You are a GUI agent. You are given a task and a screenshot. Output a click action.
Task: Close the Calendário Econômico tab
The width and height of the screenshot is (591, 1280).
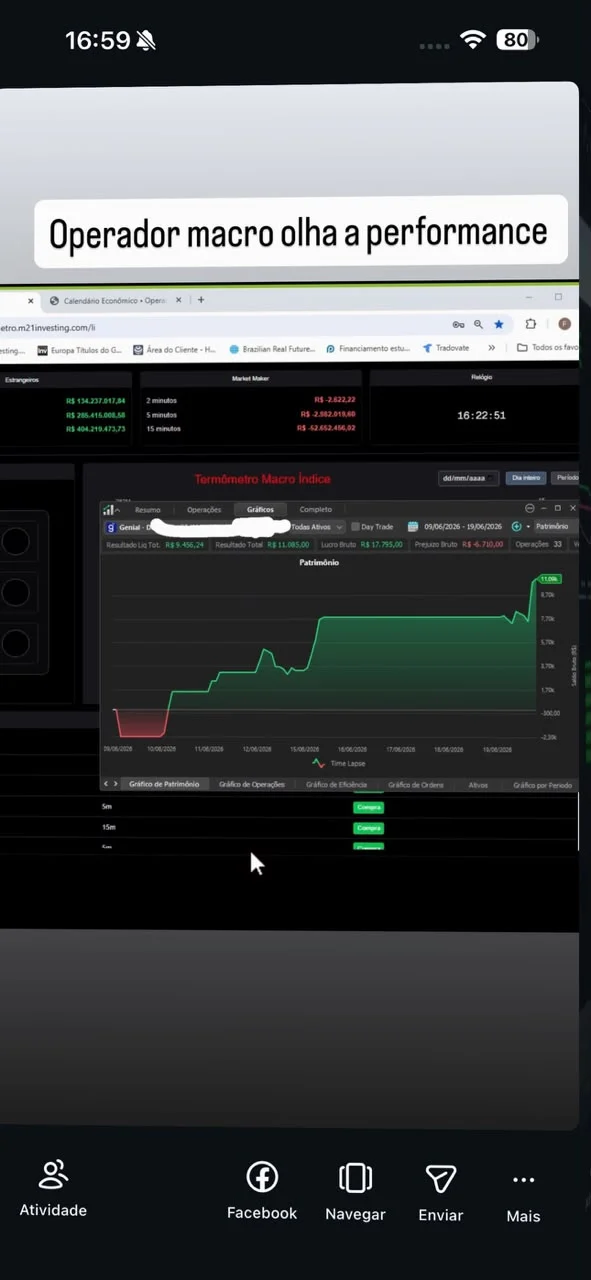(x=179, y=299)
